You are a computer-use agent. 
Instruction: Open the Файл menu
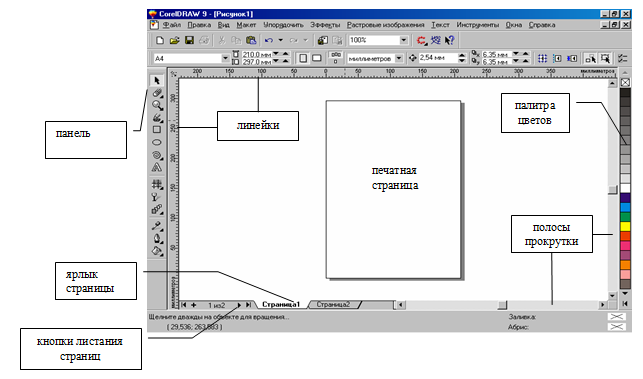pyautogui.click(x=171, y=25)
